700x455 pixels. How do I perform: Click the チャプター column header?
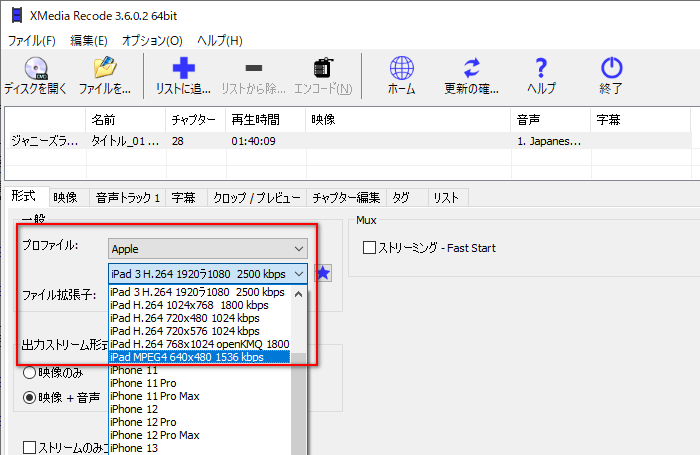tap(193, 119)
